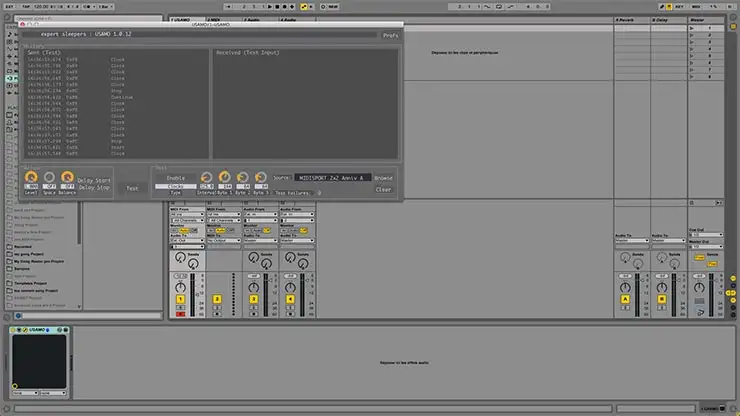Screen dimensions: 740x416
Task: Toggle return track A activator
Action: tap(625, 299)
